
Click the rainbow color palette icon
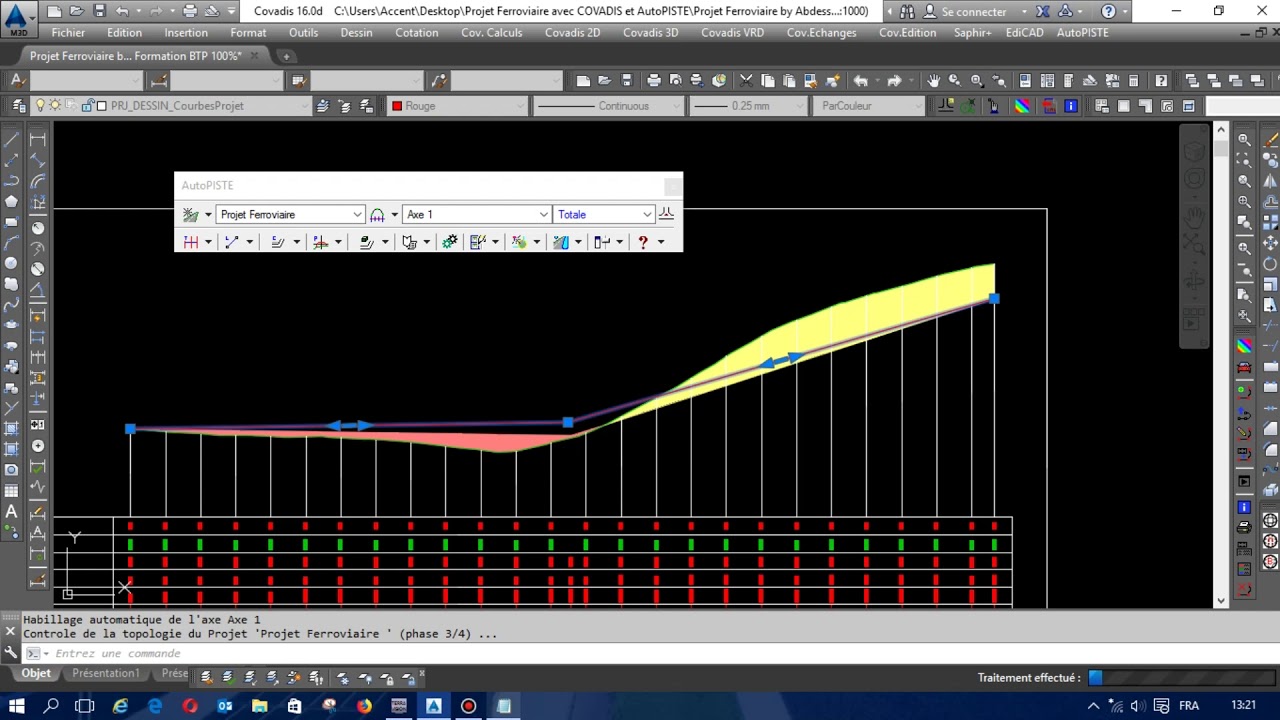(x=1022, y=105)
